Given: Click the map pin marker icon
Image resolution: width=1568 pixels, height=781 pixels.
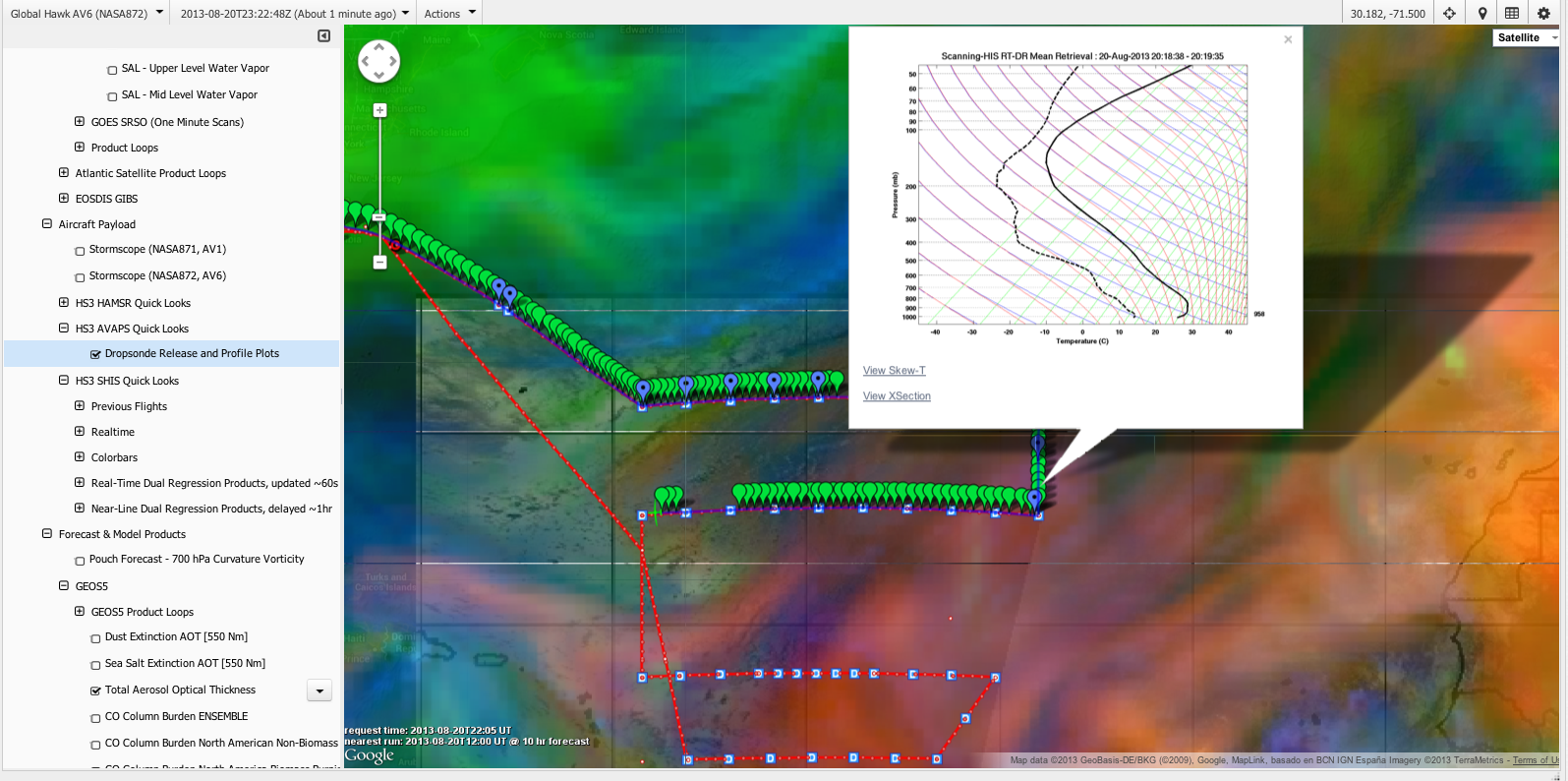Looking at the screenshot, I should point(1482,13).
